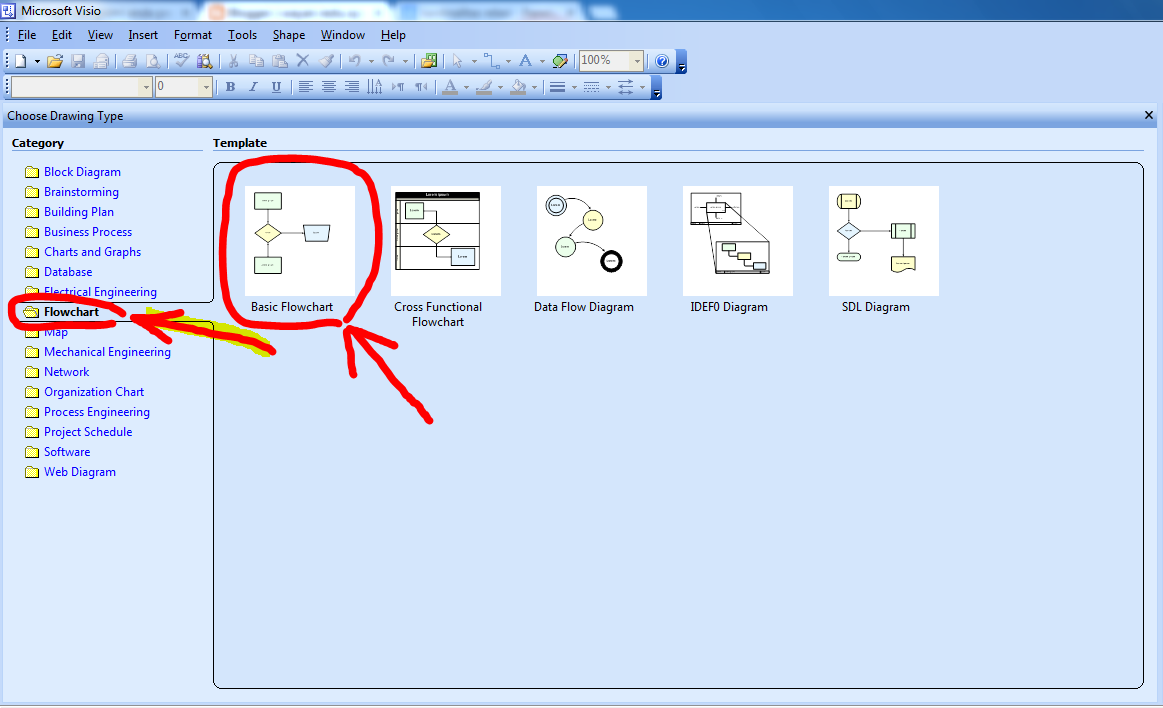1163x708 pixels.
Task: Open the Edit menu
Action: tap(62, 35)
